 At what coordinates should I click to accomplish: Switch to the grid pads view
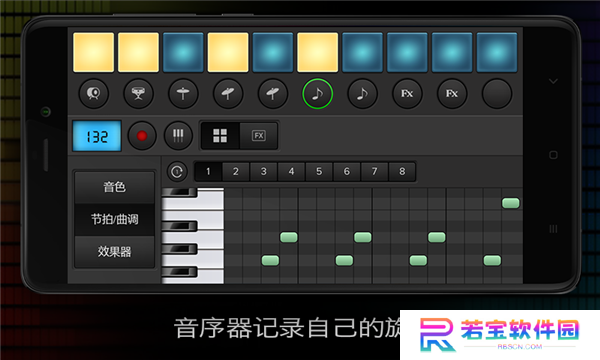[220, 135]
